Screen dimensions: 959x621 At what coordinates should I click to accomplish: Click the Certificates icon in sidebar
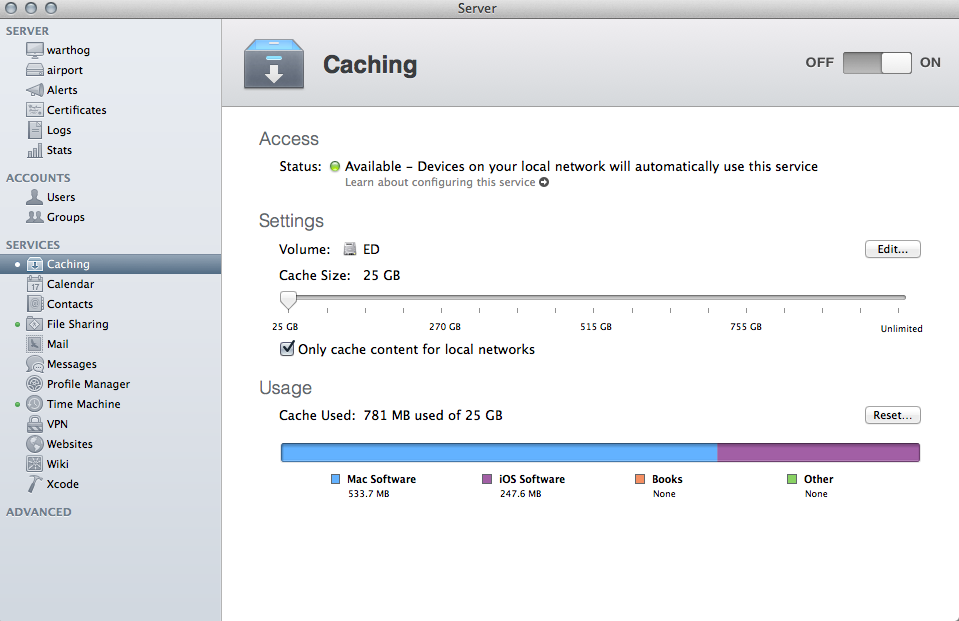(x=34, y=110)
